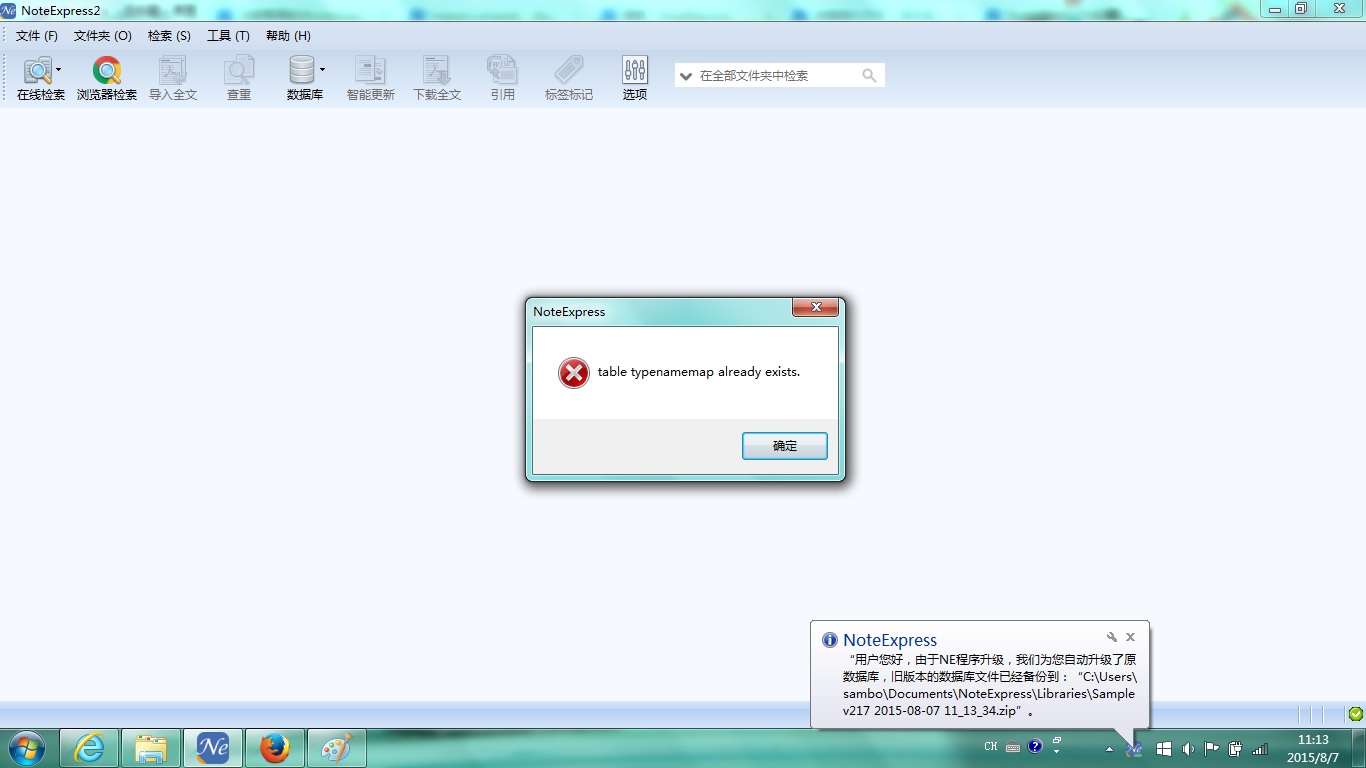Screen dimensions: 1366x768
Task: Click the Windows logo tray icon
Action: point(1163,748)
